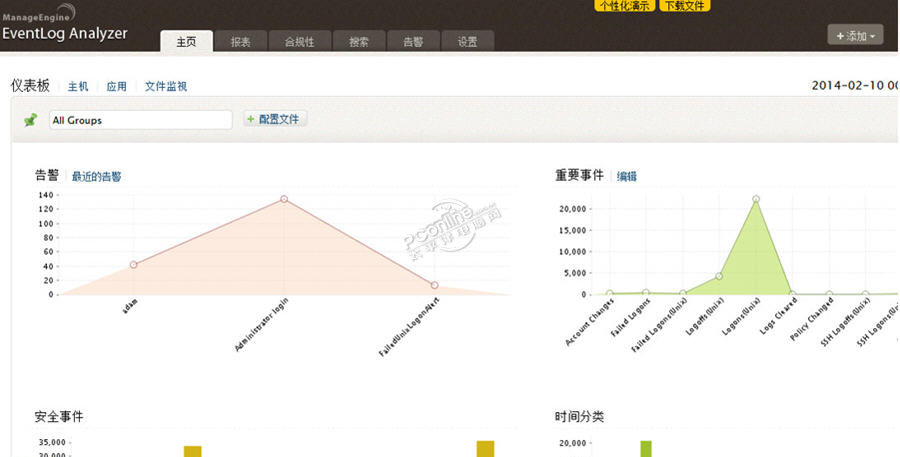The height and width of the screenshot is (457, 900).
Task: Open the 文件监视 dashboard link
Action: point(166,87)
